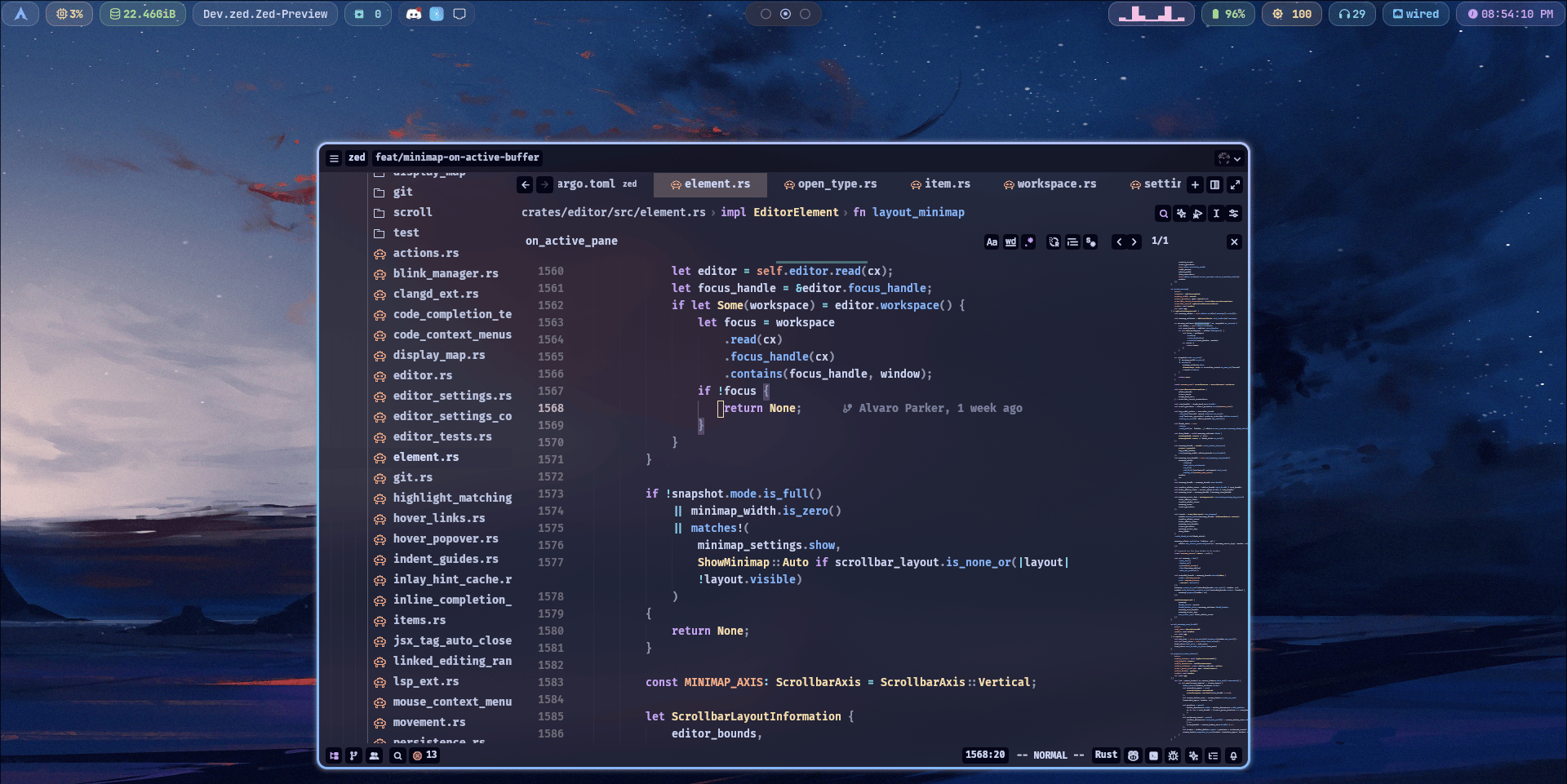Enable regex mode in the search bar
Viewport: 1567px width, 784px height.
1030,241
